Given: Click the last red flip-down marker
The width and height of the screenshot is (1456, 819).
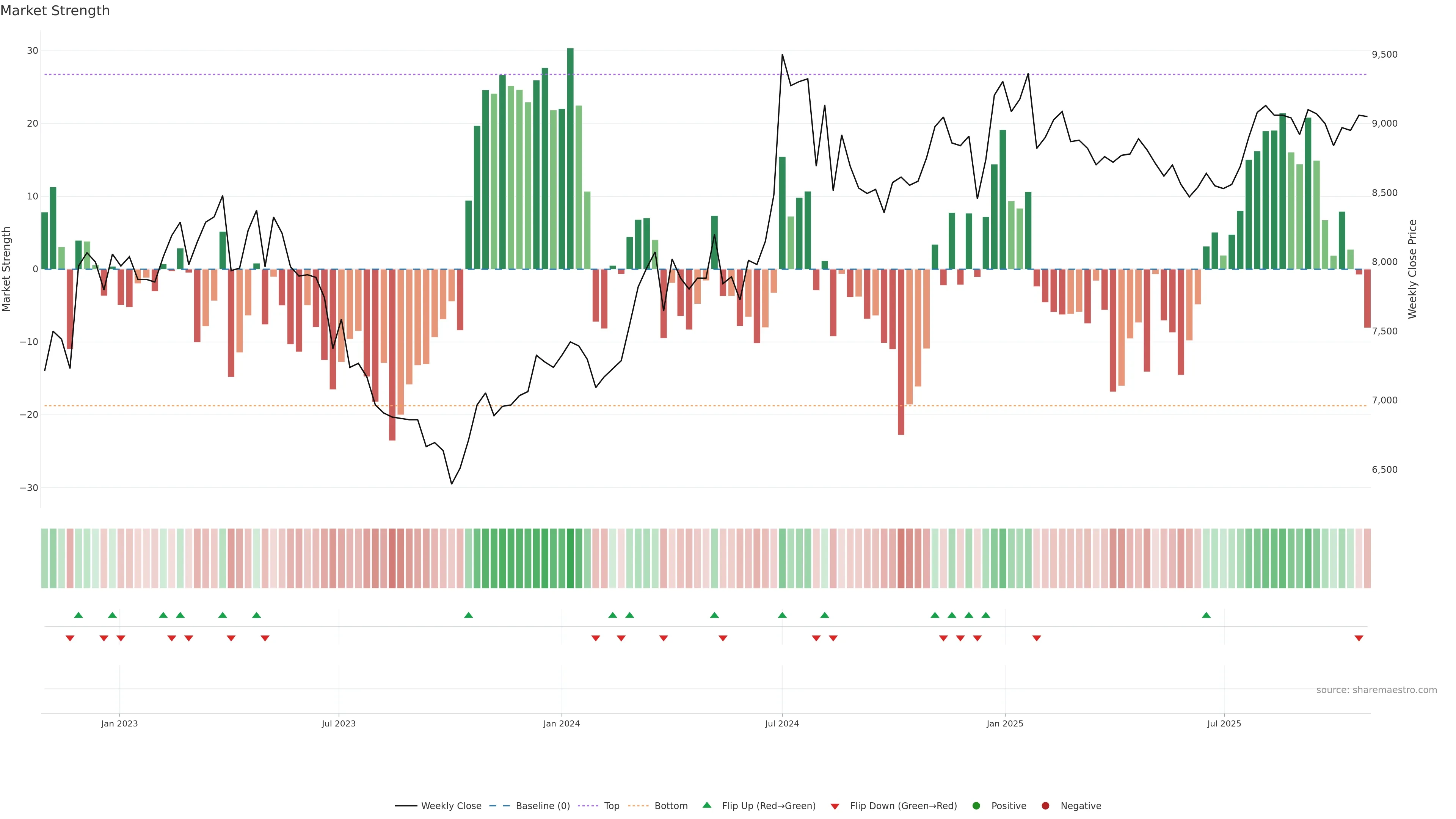Looking at the screenshot, I should [1359, 638].
